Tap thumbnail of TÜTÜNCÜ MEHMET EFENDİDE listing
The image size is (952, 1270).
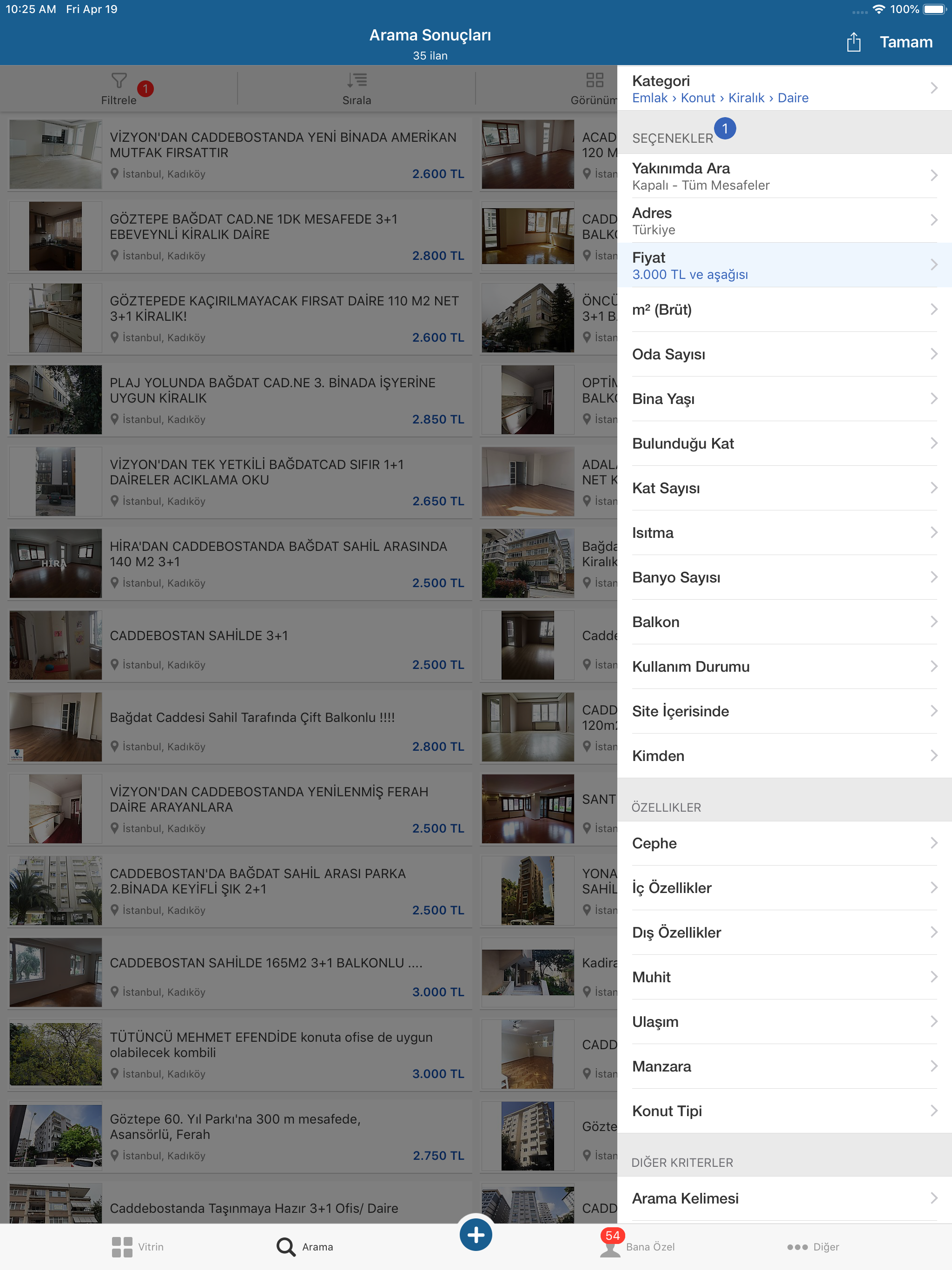tap(56, 1054)
